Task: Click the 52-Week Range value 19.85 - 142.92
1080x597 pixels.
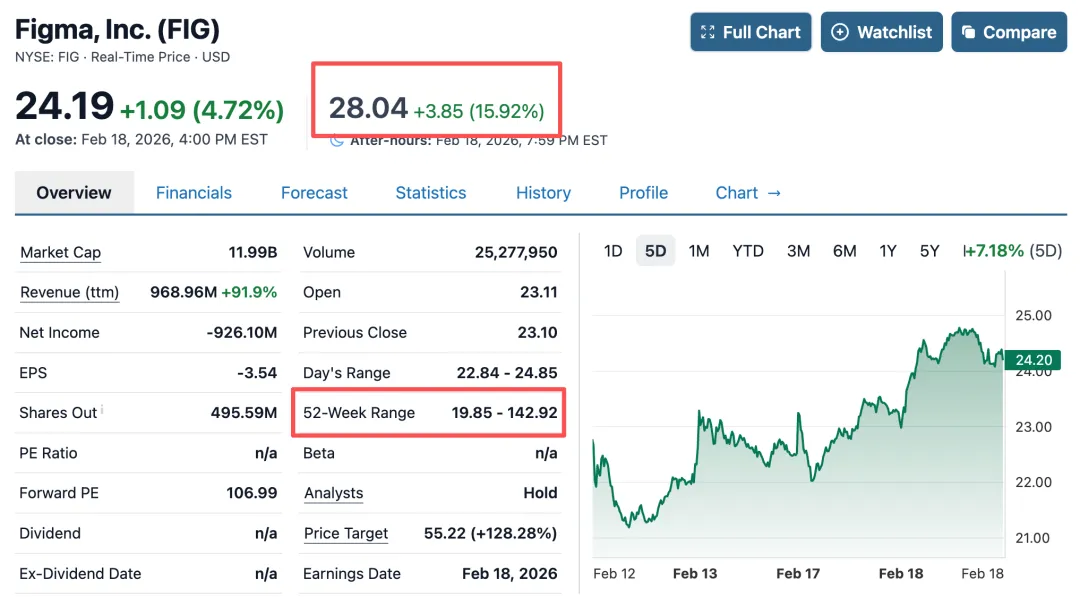Action: (504, 413)
